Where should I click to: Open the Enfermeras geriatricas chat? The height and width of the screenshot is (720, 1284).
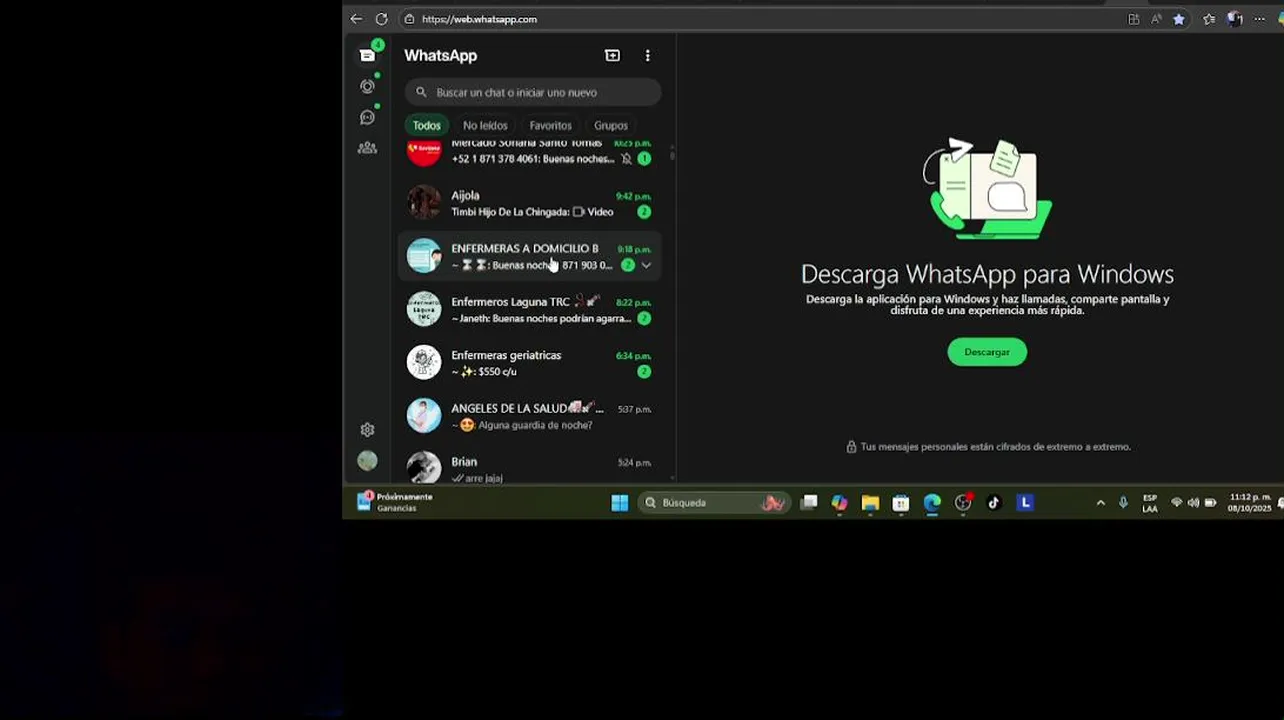pyautogui.click(x=530, y=362)
